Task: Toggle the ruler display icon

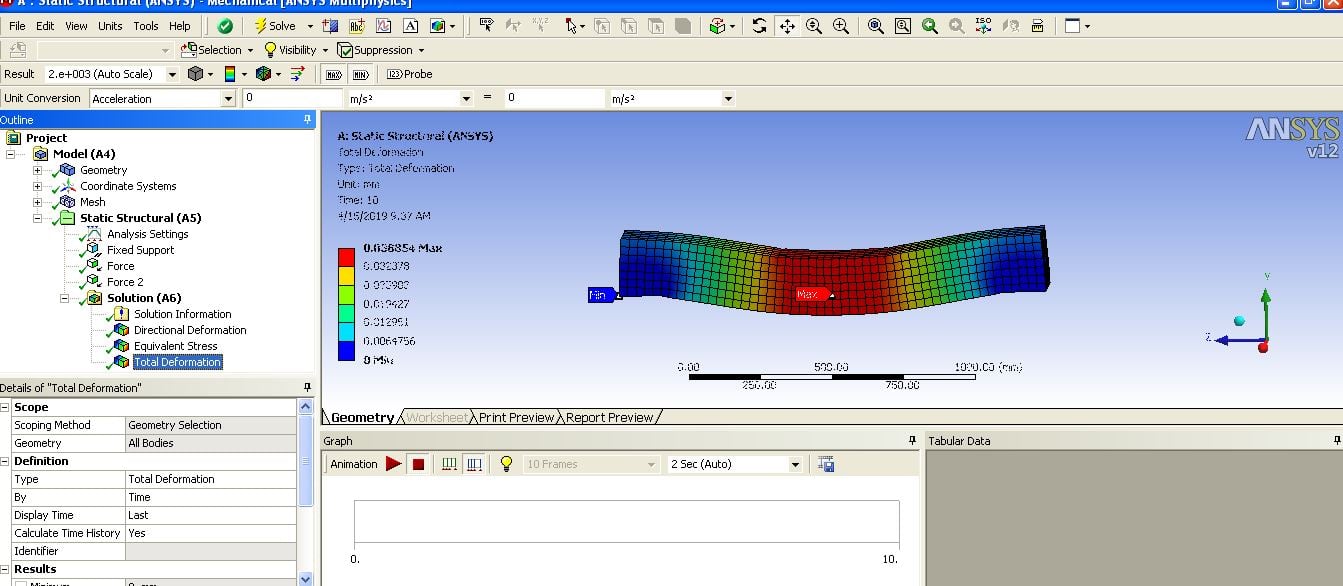Action: click(1037, 26)
